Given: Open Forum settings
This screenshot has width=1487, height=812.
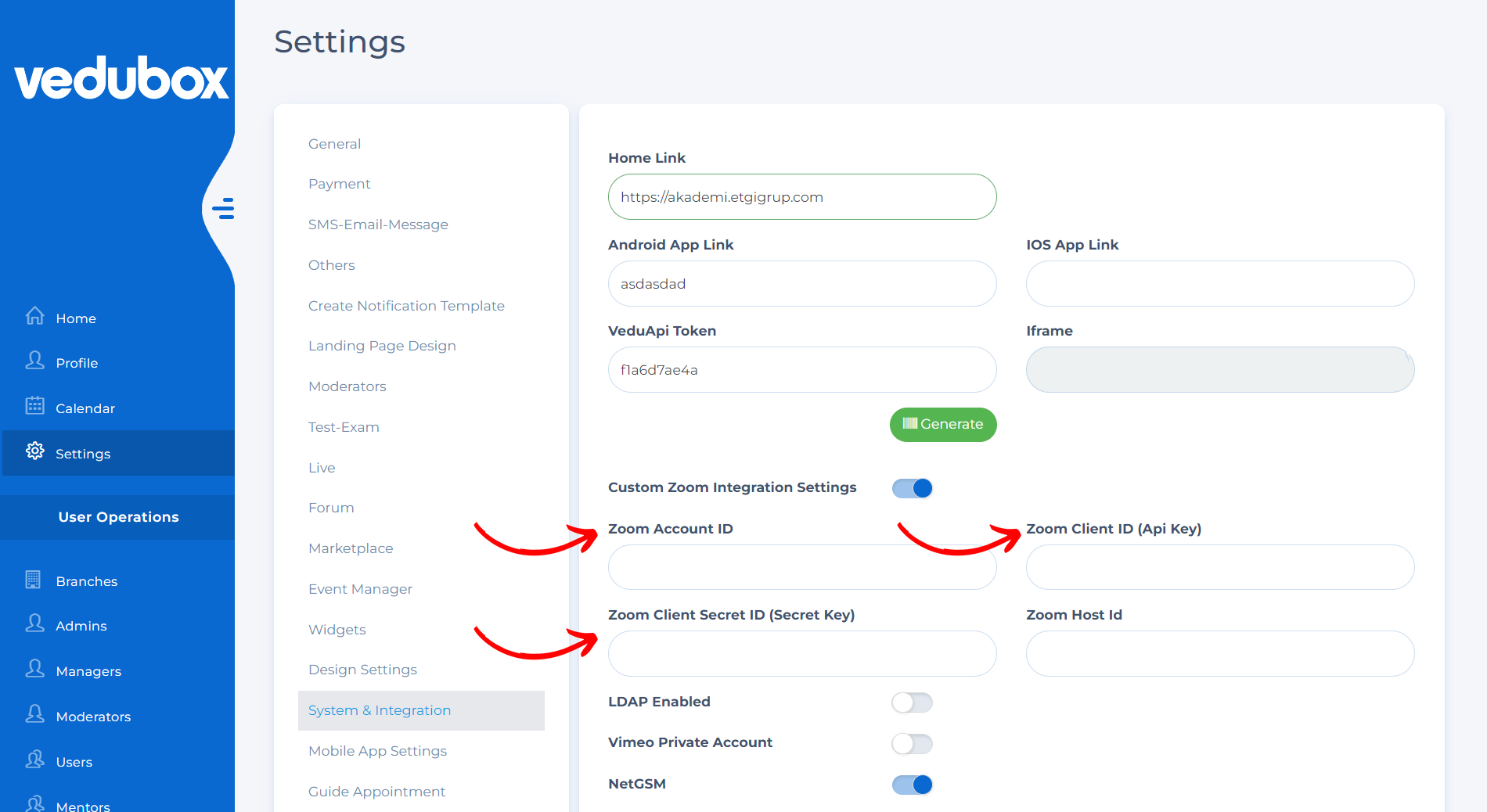Looking at the screenshot, I should (x=331, y=508).
